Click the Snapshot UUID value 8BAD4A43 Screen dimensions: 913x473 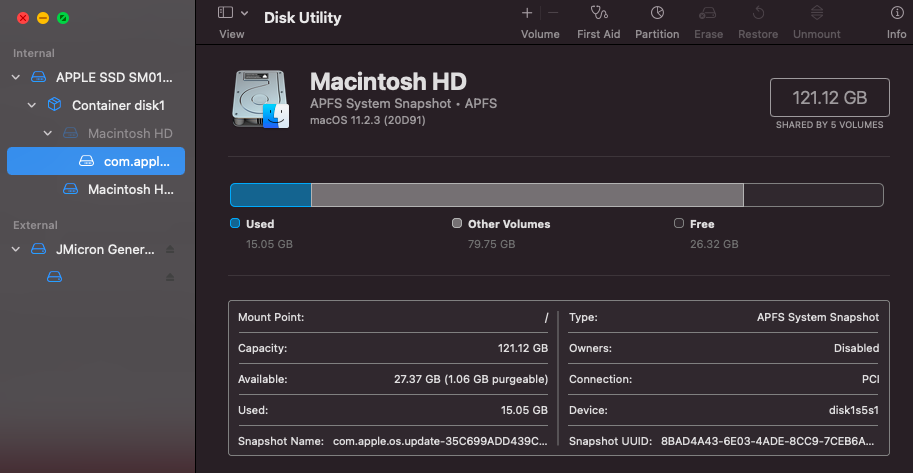pyautogui.click(x=767, y=442)
